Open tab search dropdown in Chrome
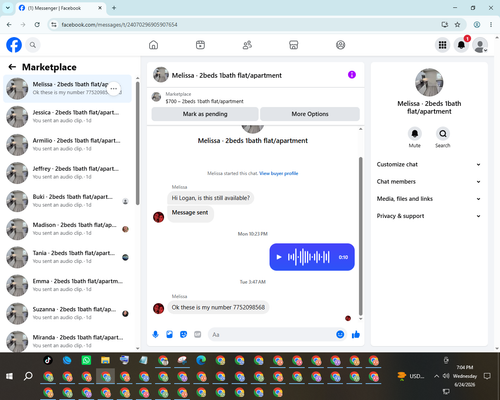 [x=8, y=8]
